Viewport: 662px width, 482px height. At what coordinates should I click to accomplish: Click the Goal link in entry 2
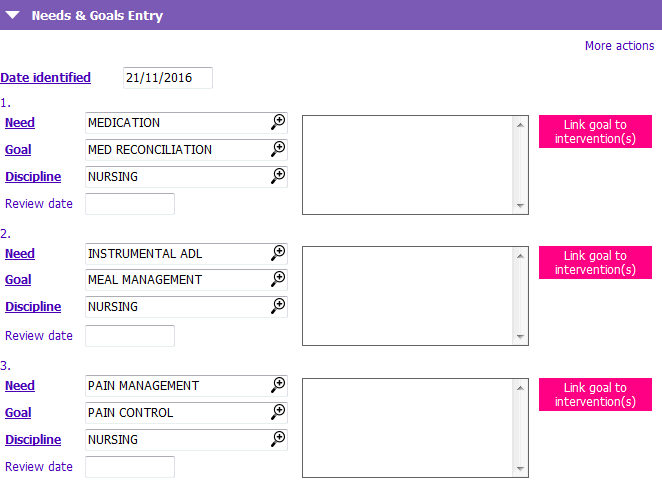pyautogui.click(x=18, y=280)
